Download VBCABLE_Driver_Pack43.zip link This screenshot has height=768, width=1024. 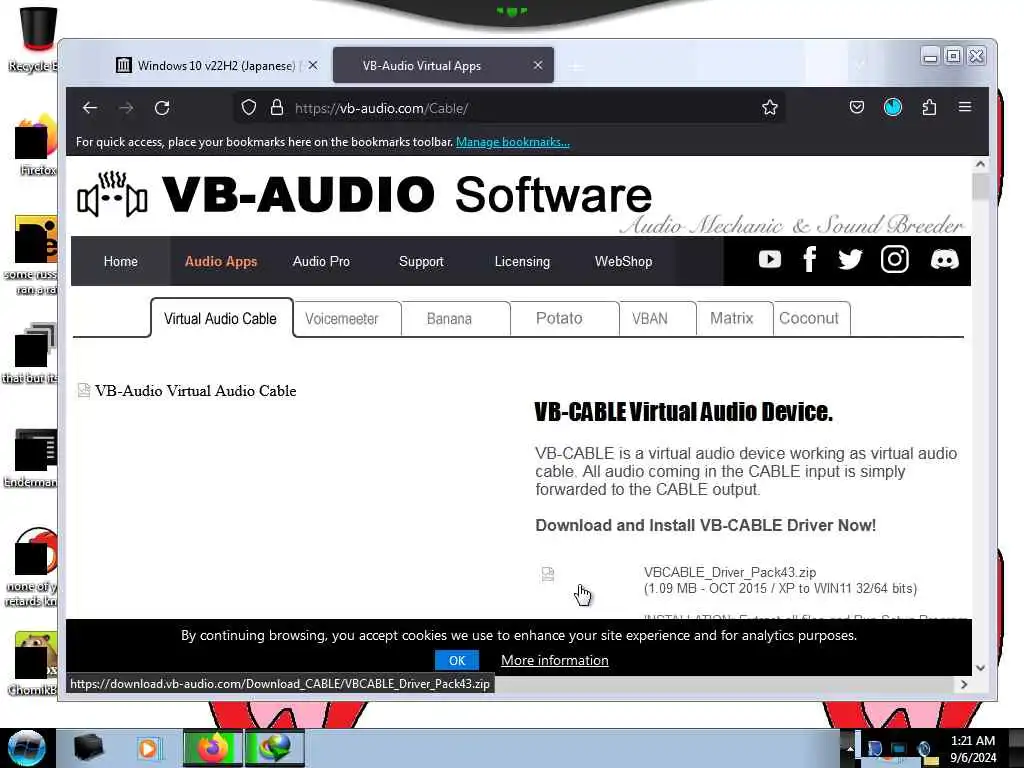pyautogui.click(x=729, y=572)
